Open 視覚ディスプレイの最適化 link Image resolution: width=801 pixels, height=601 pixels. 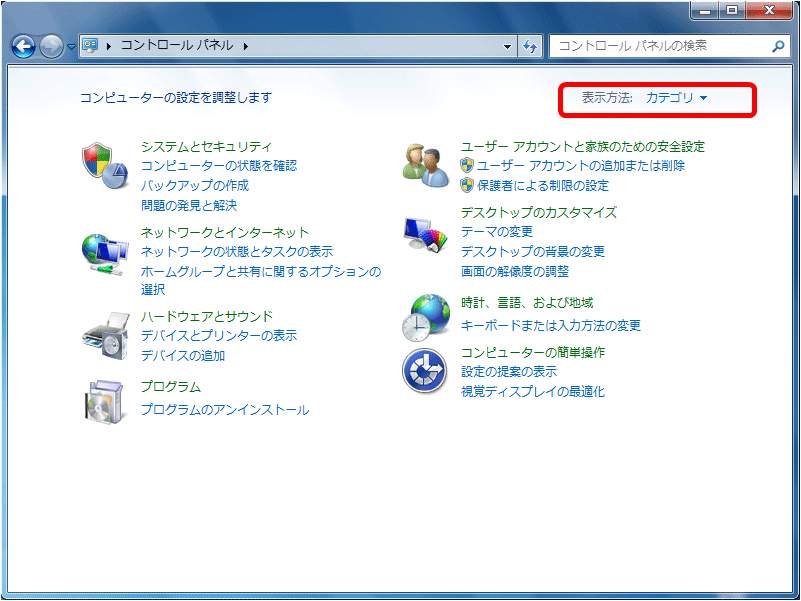(533, 391)
